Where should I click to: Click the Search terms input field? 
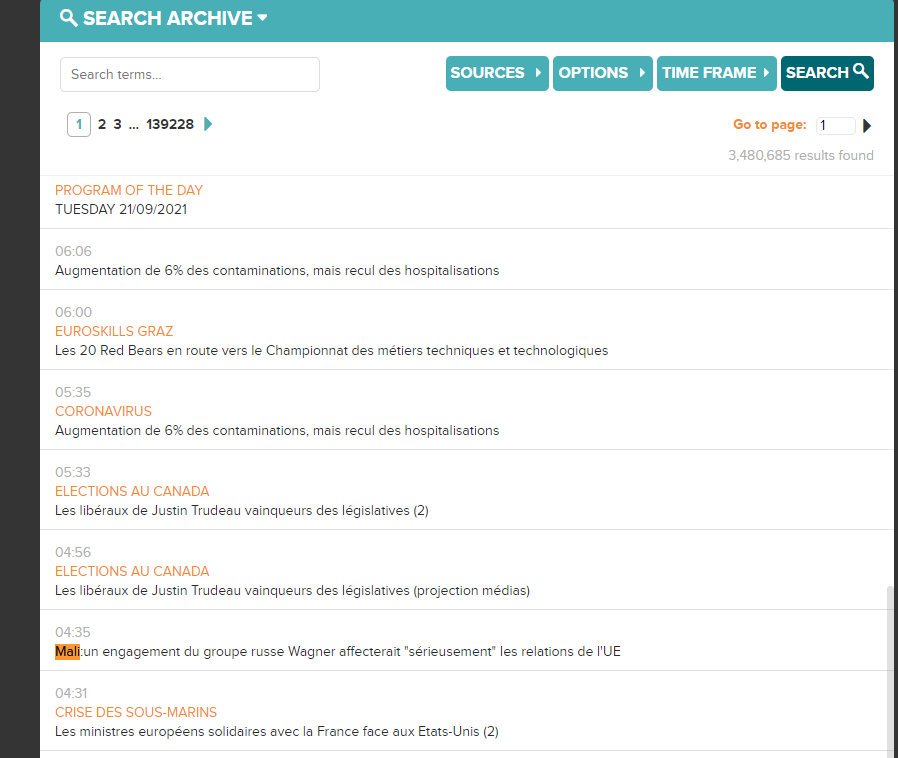(x=190, y=75)
